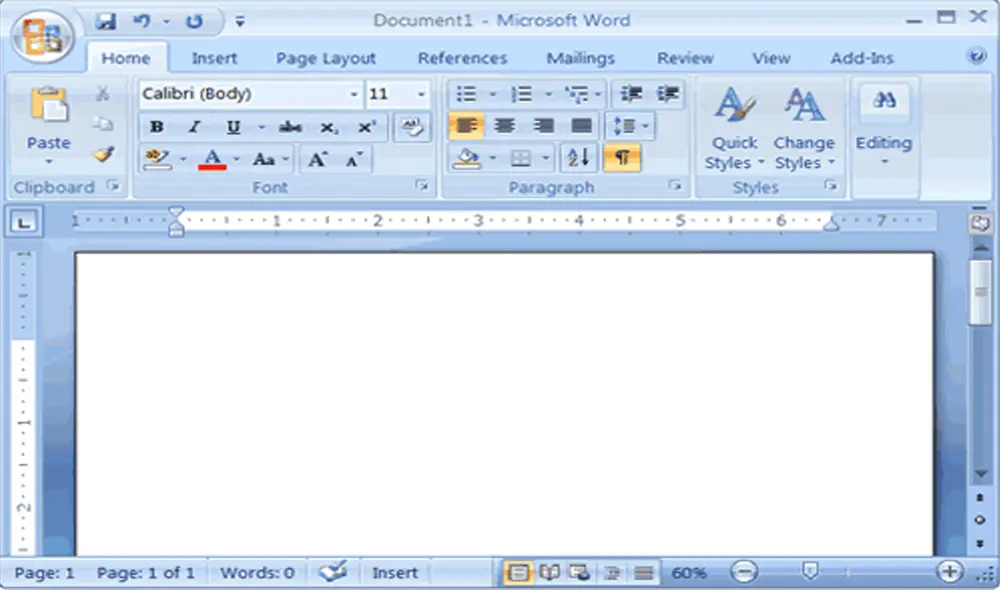Image resolution: width=1000 pixels, height=590 pixels.
Task: Enable Italic formatting
Action: click(194, 127)
